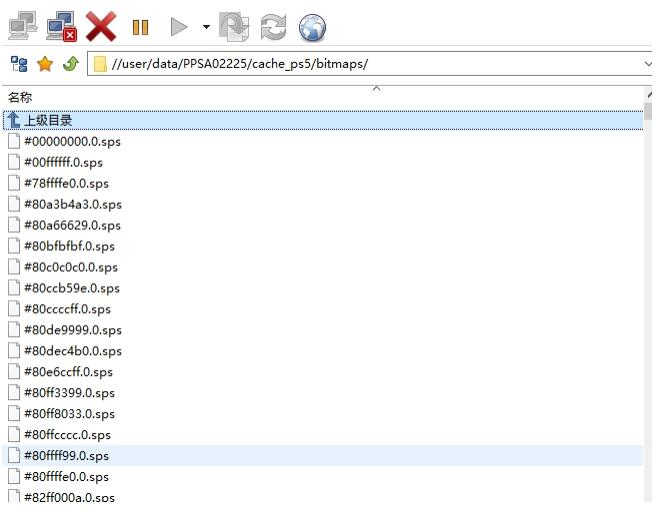Click the yellow folder icon in path bar

(100, 64)
